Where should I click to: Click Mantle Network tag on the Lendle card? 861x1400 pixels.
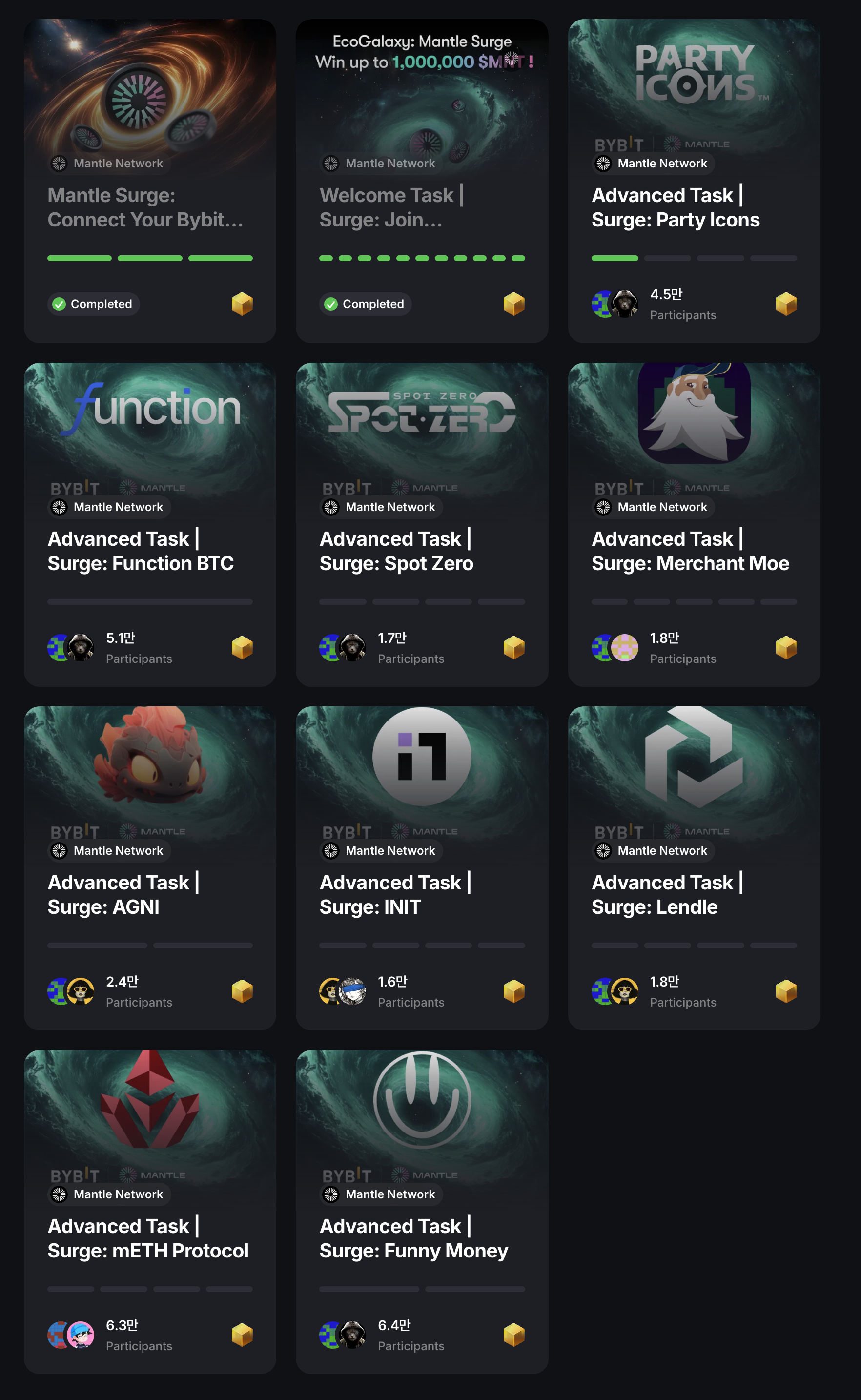[x=653, y=850]
